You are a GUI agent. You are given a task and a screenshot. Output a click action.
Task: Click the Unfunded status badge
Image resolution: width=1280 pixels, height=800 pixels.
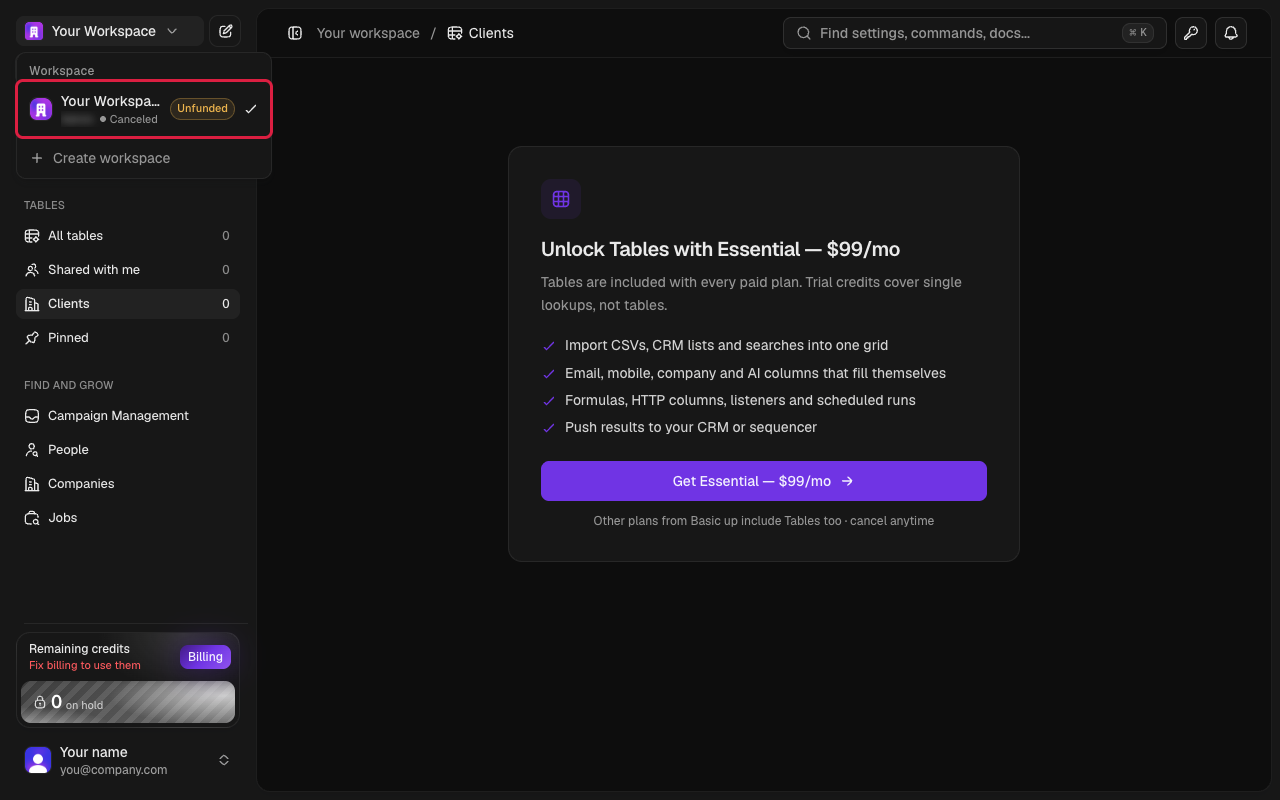pyautogui.click(x=202, y=109)
